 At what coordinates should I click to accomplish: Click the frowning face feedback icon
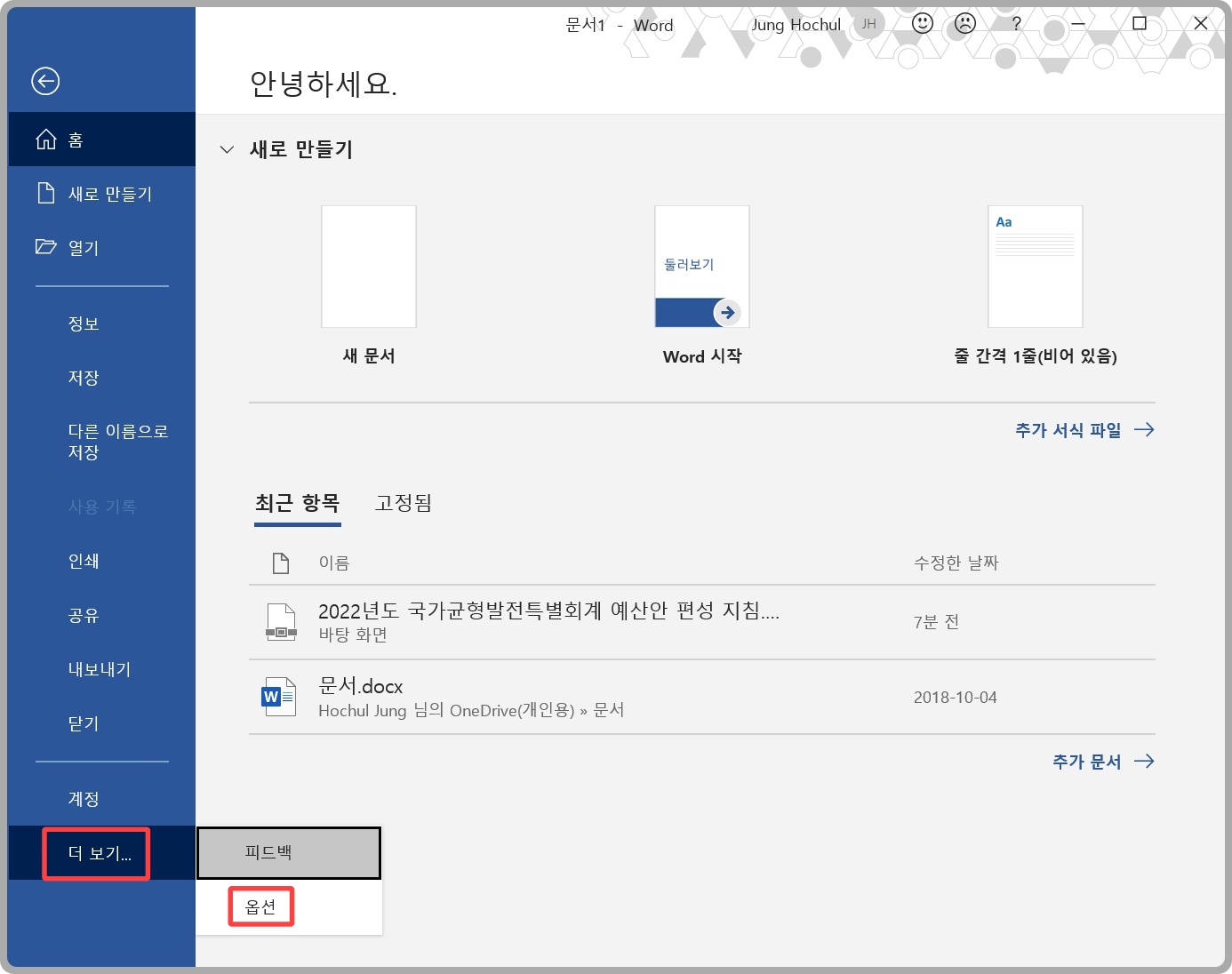[964, 25]
